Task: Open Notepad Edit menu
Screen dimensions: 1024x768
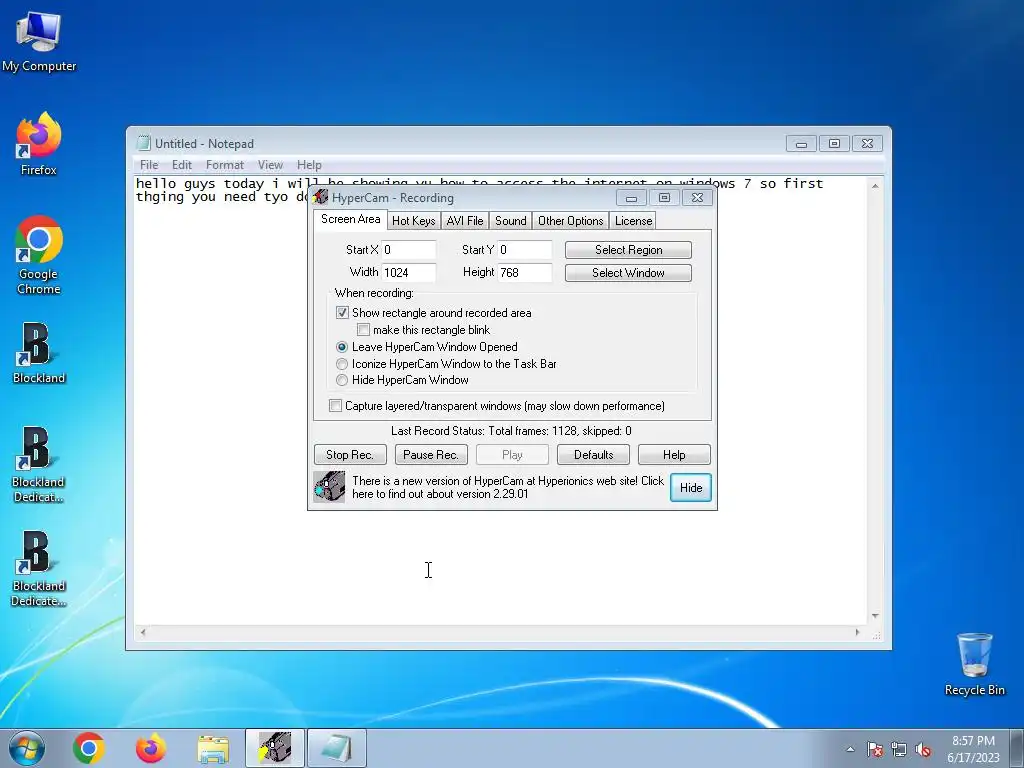Action: tap(182, 165)
